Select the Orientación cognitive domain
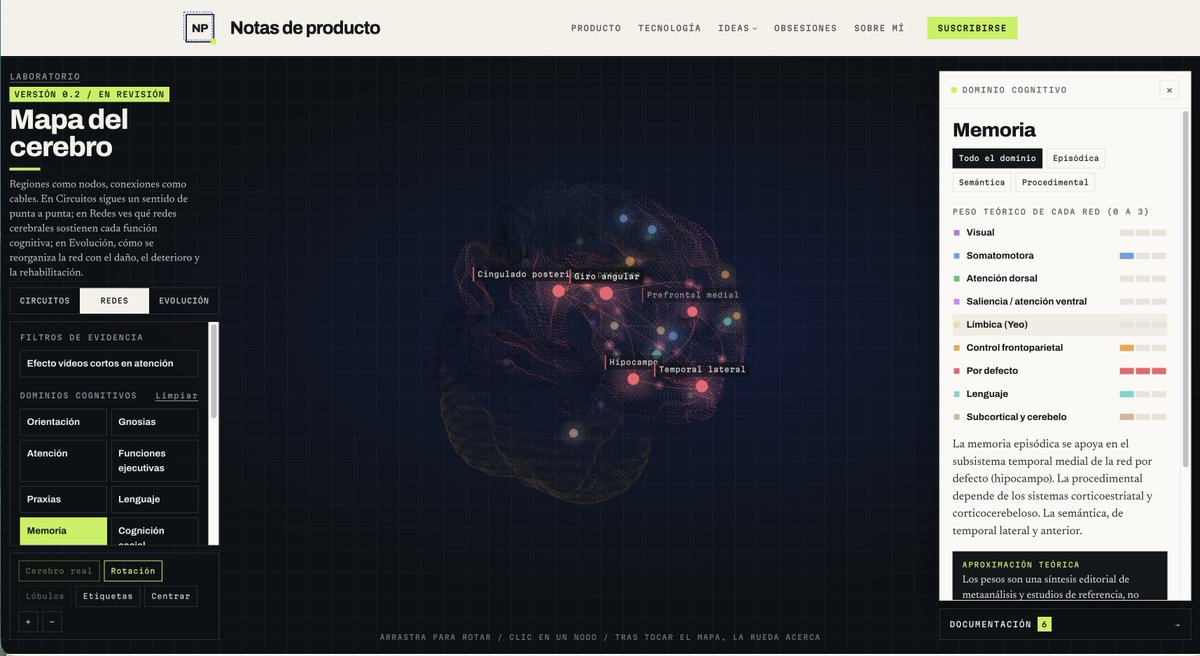1200x656 pixels. click(x=63, y=422)
